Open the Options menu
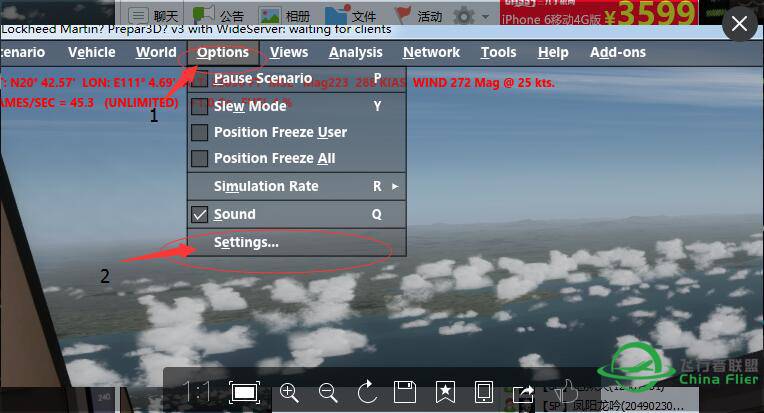Viewport: 764px width, 413px height. click(222, 52)
